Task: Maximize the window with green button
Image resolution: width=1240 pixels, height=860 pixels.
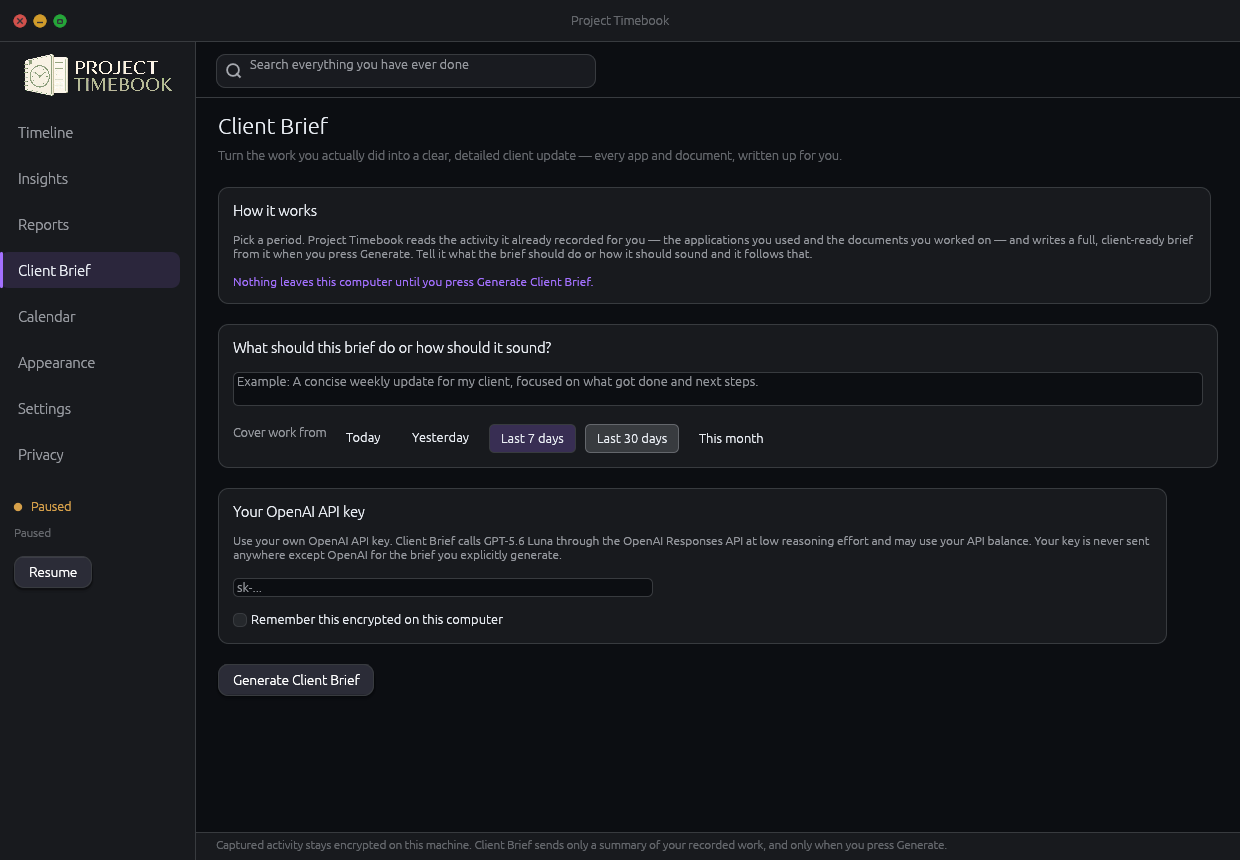Action: click(60, 21)
